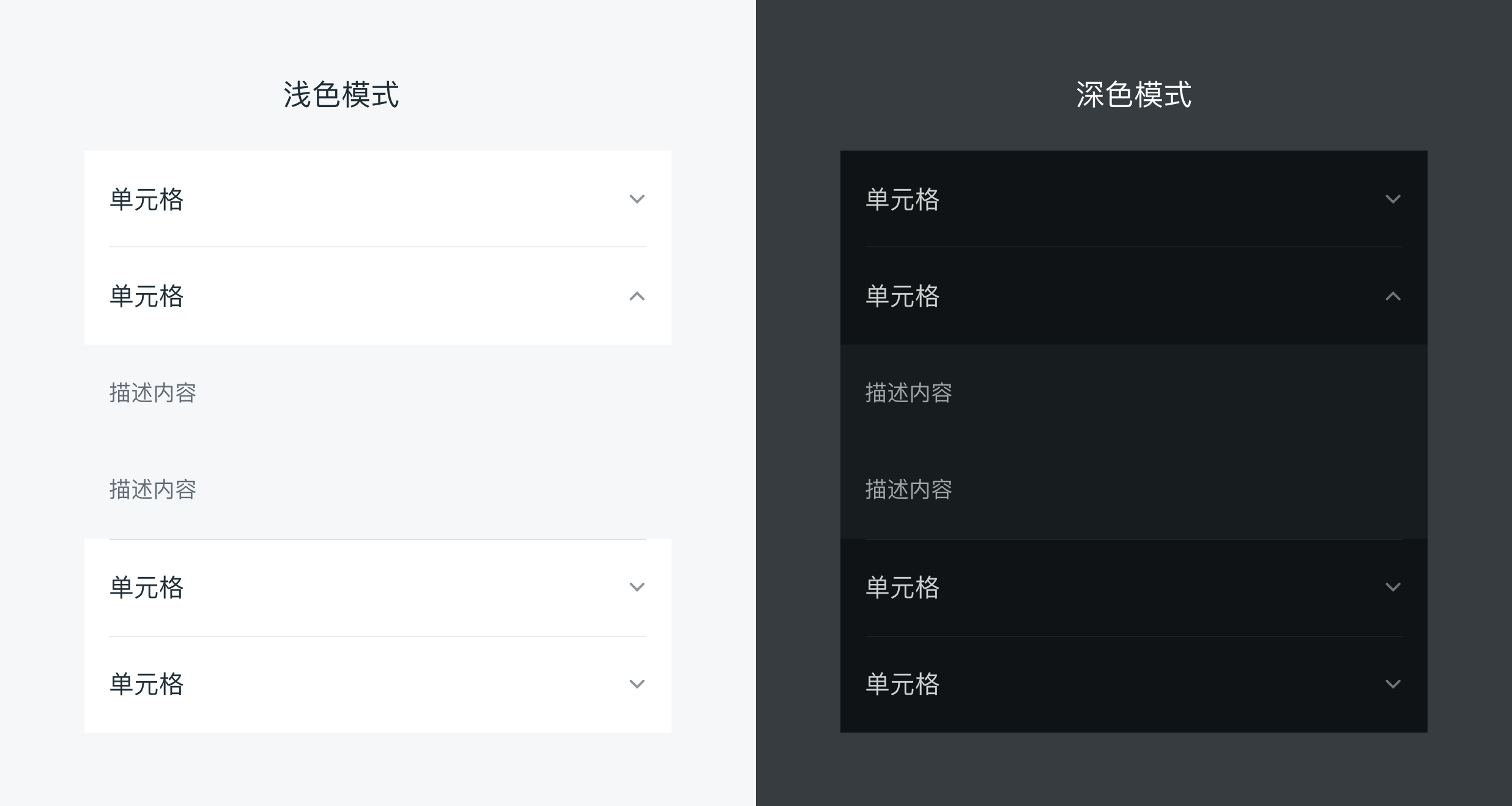Expand first 单元格 chevron in light mode

(637, 199)
